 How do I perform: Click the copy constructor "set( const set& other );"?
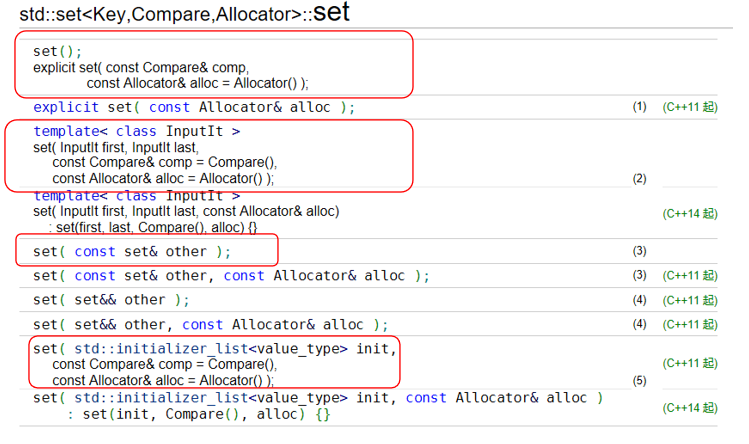pos(132,251)
